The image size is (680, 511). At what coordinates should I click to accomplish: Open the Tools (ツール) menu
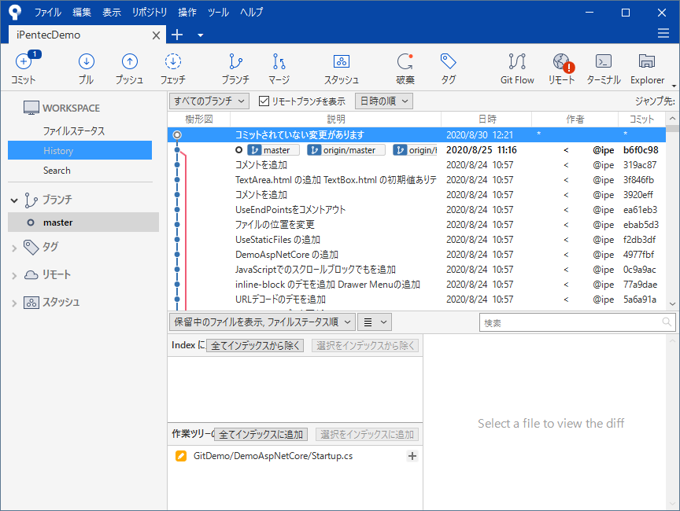(x=218, y=12)
